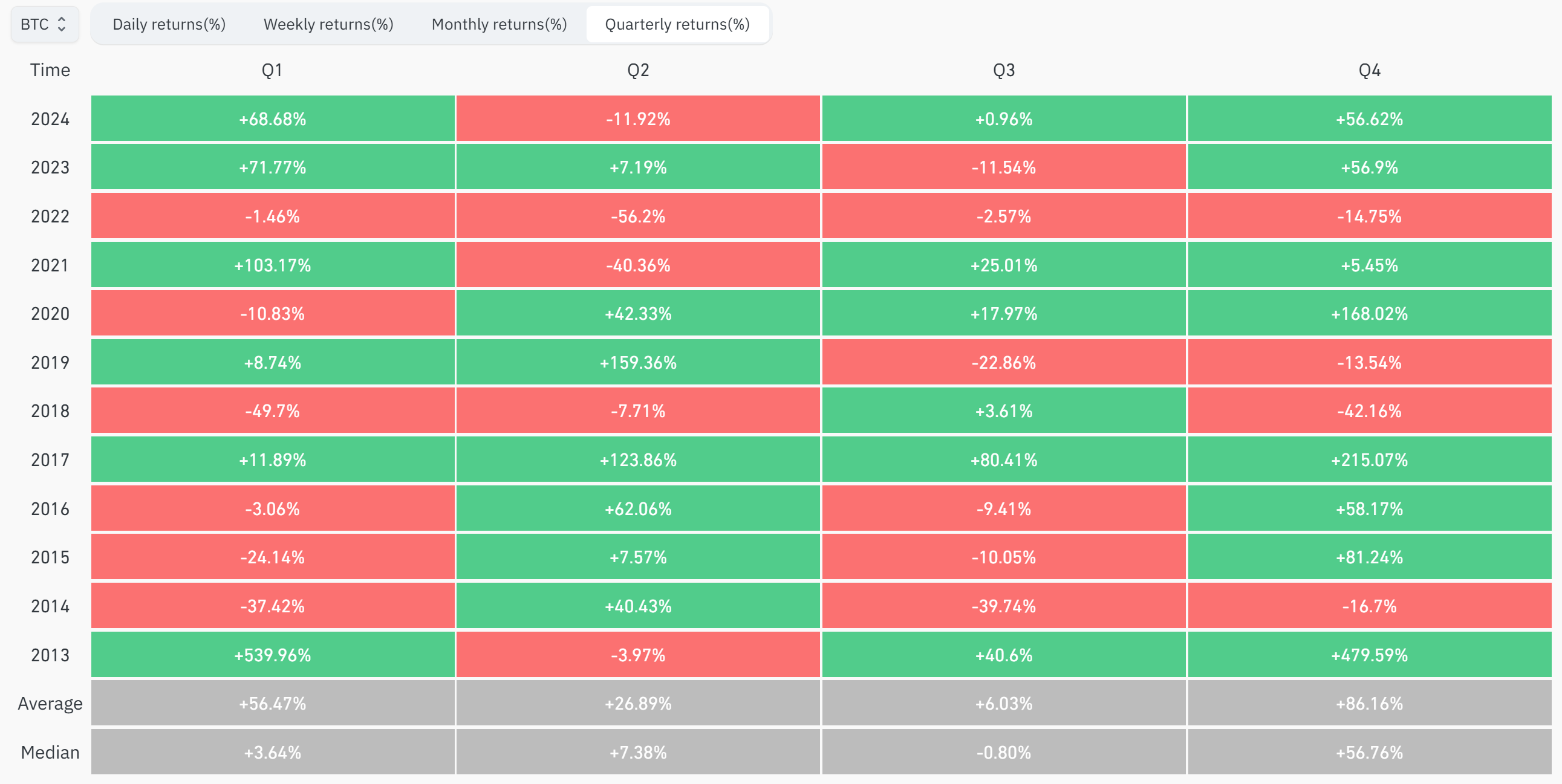Click the +3.61% cell in 2018

(x=1003, y=411)
